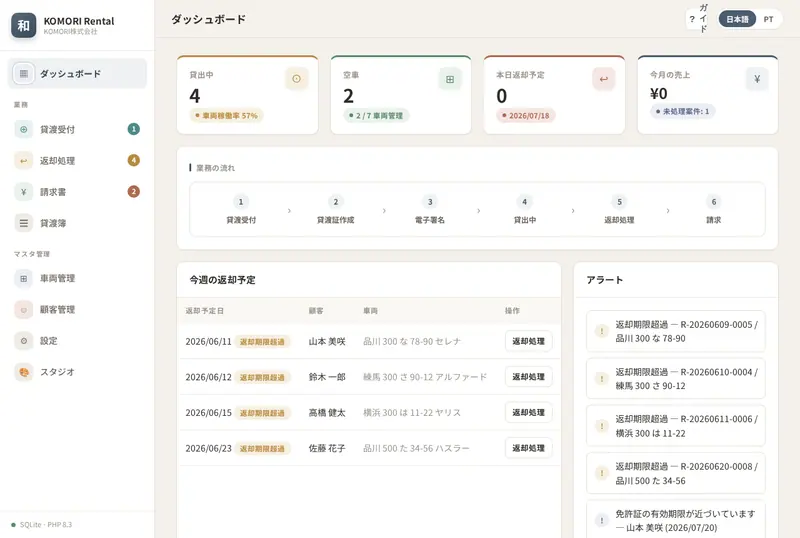Open 貸渡受付 from the sidebar

tap(77, 129)
